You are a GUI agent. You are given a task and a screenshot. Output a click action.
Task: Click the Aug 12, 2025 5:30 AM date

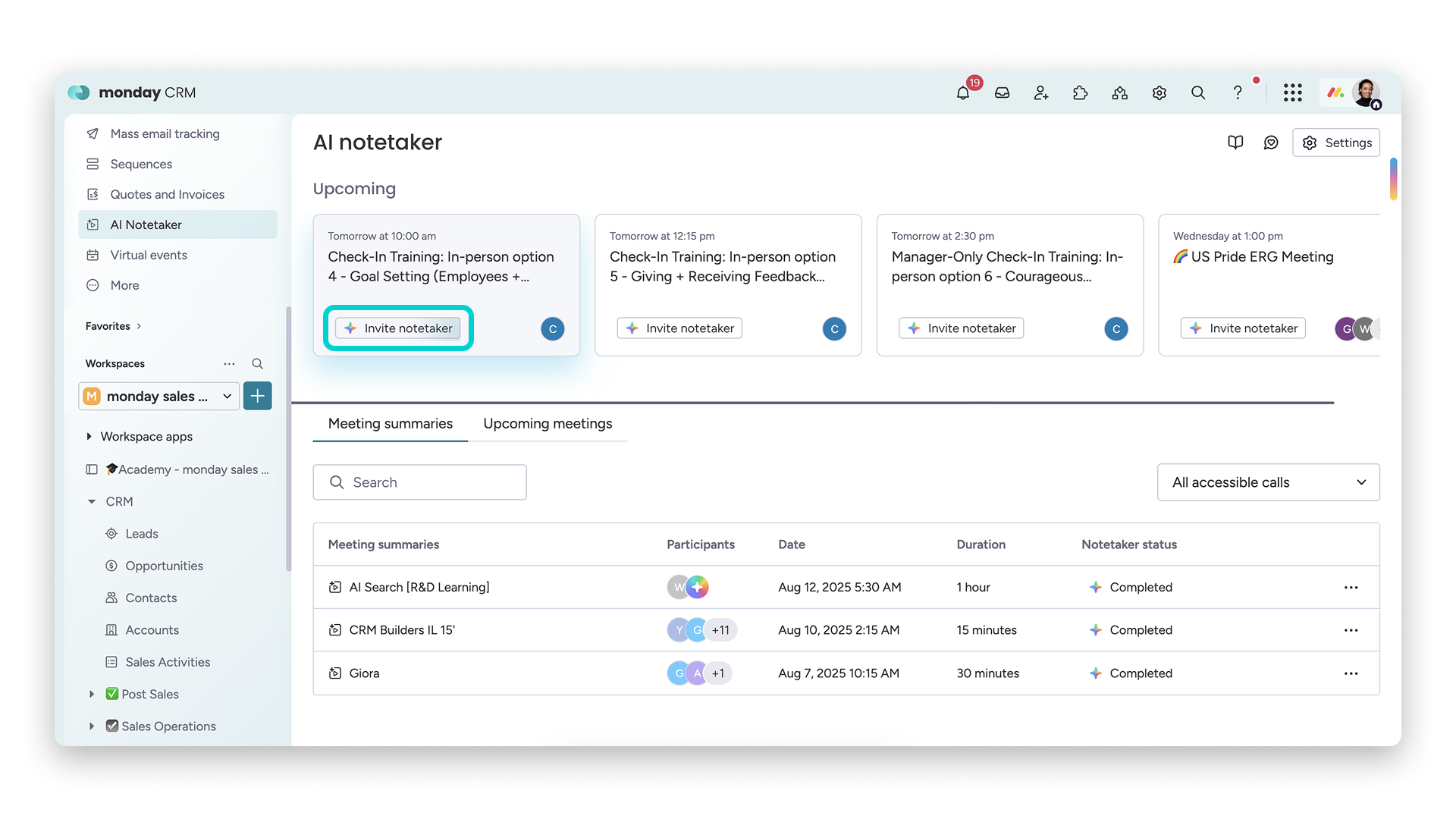tap(839, 588)
